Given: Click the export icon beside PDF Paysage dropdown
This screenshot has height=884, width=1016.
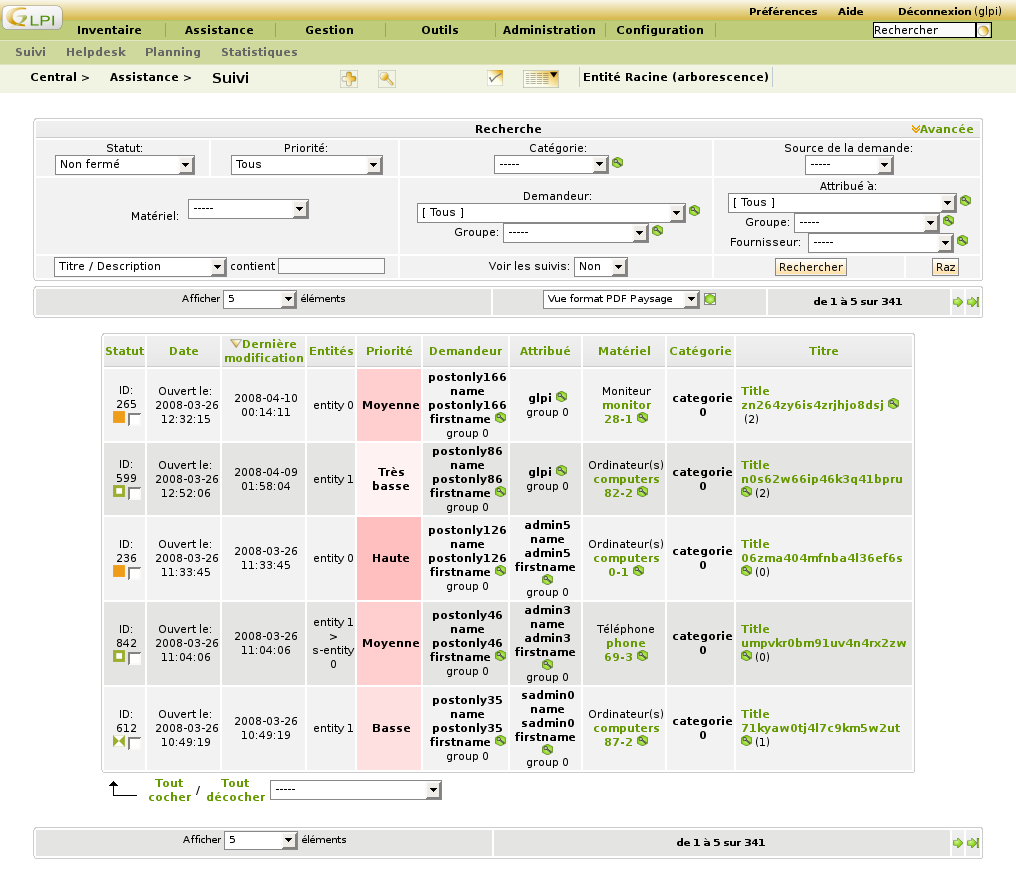Looking at the screenshot, I should pyautogui.click(x=710, y=299).
